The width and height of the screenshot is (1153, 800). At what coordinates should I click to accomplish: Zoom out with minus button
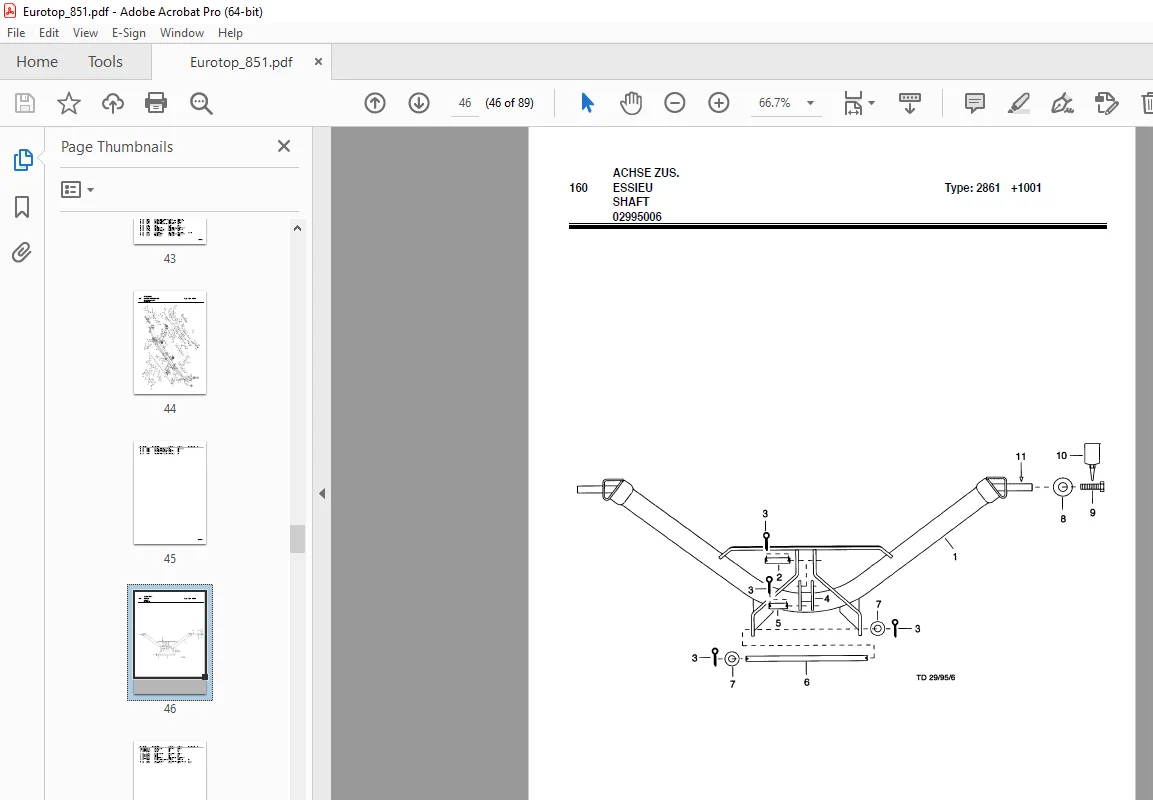tap(674, 103)
